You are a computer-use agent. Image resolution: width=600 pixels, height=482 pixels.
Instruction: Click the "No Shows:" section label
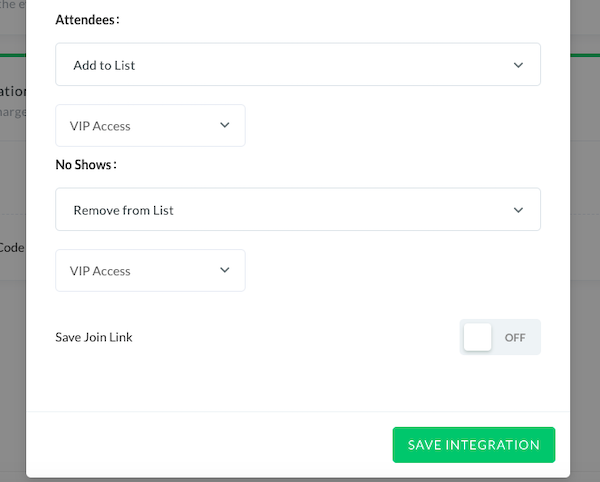click(85, 164)
